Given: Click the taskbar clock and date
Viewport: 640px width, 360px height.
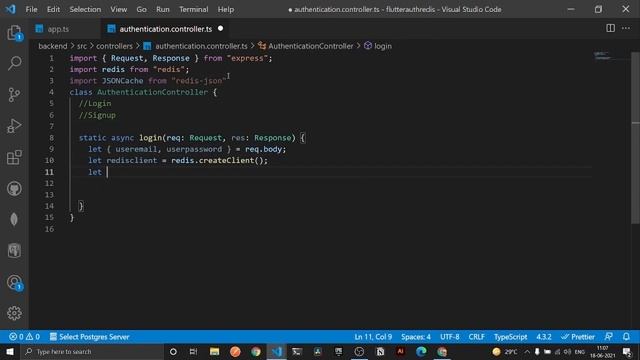Looking at the screenshot, I should 602,351.
